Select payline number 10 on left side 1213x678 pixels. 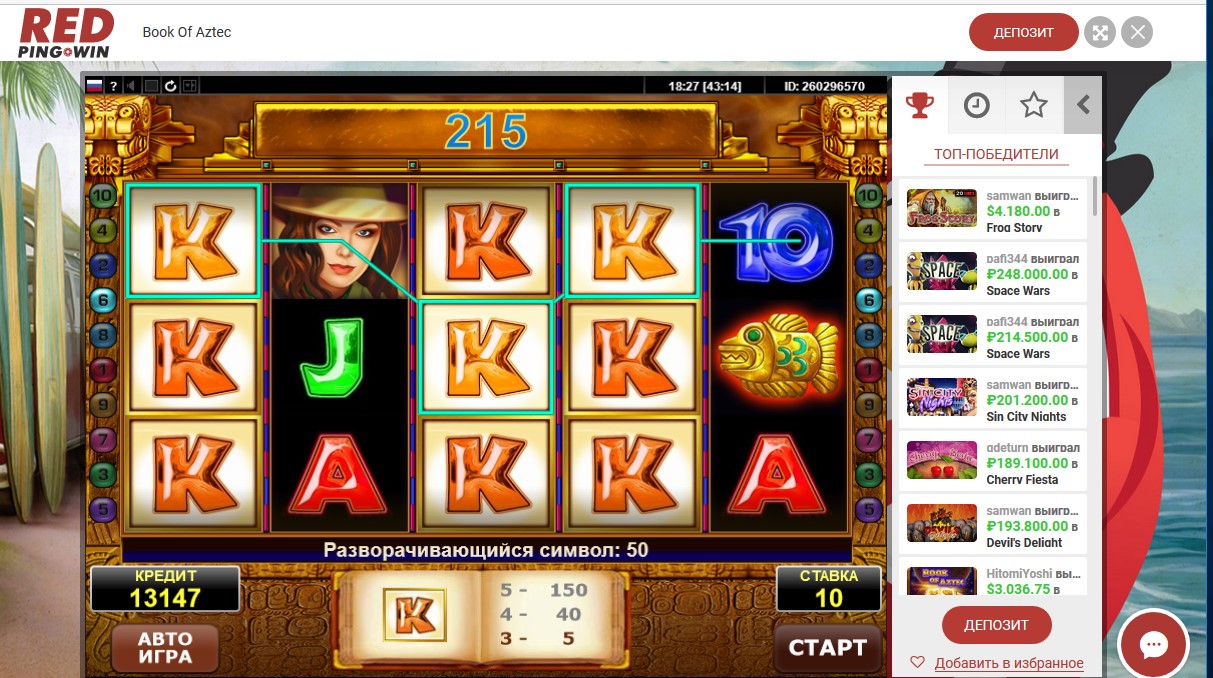[x=102, y=196]
